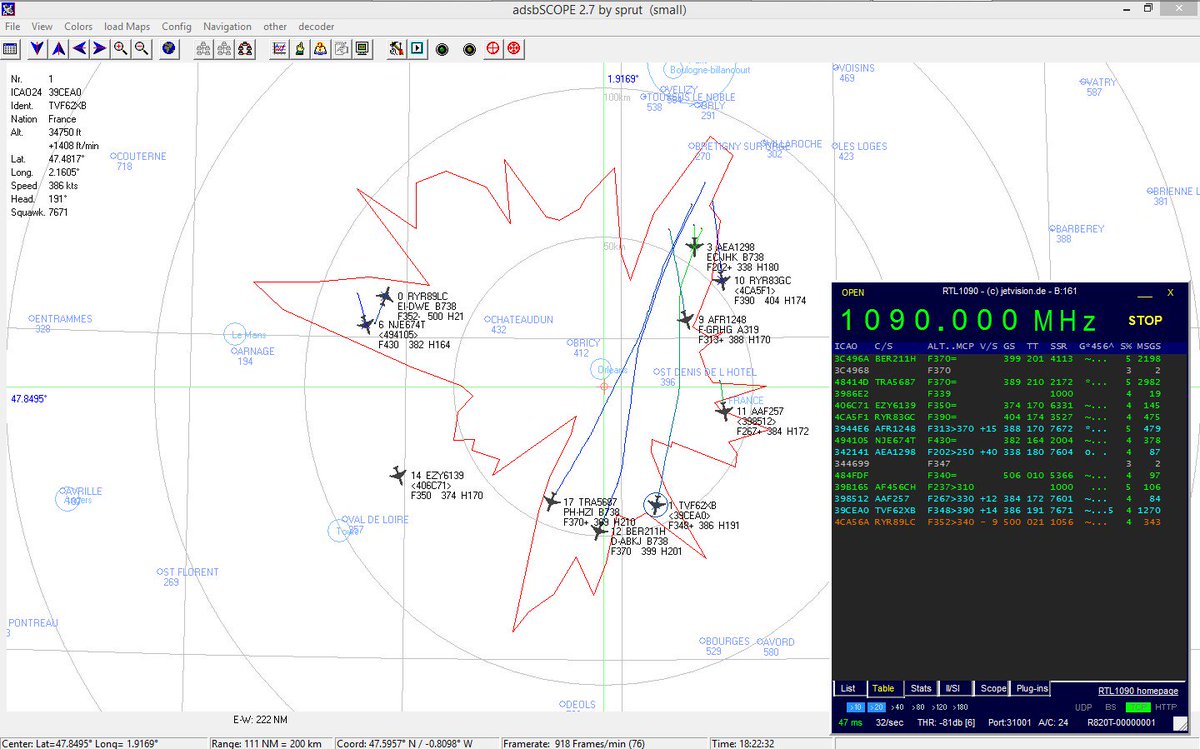Open the File menu

pos(13,26)
